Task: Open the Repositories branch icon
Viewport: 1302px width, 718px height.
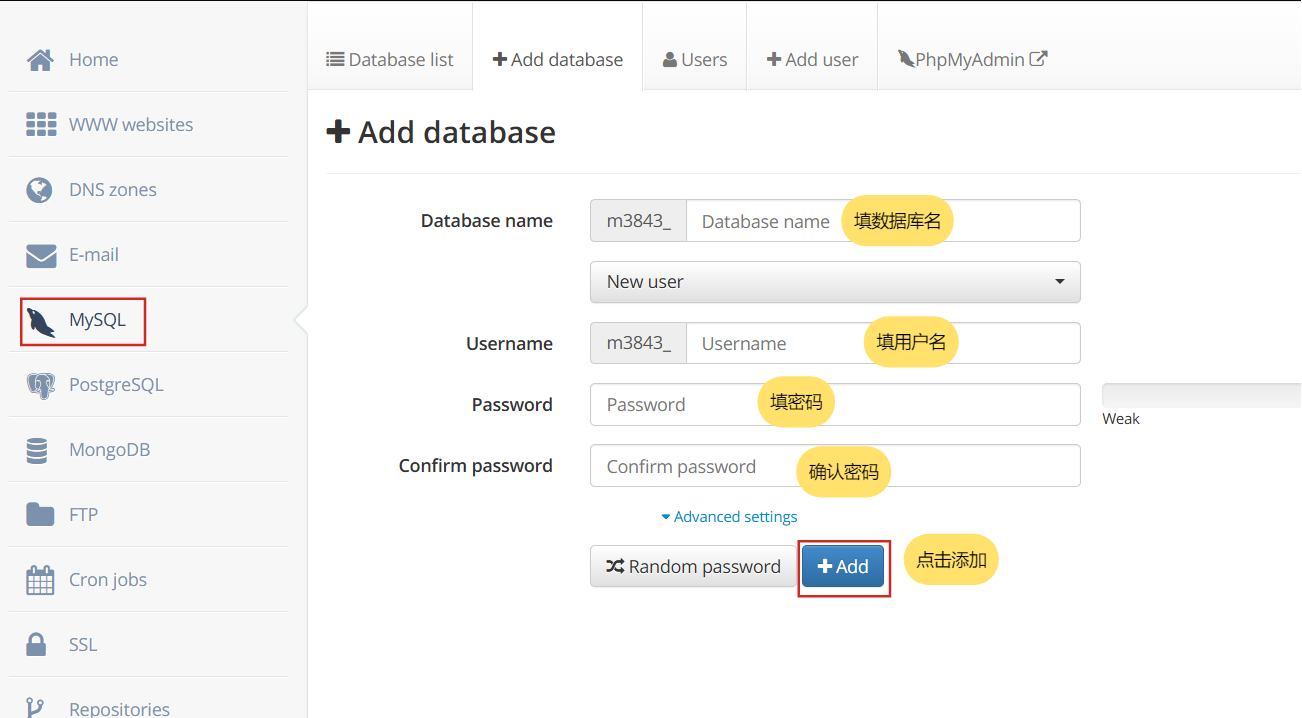Action: coord(37,708)
